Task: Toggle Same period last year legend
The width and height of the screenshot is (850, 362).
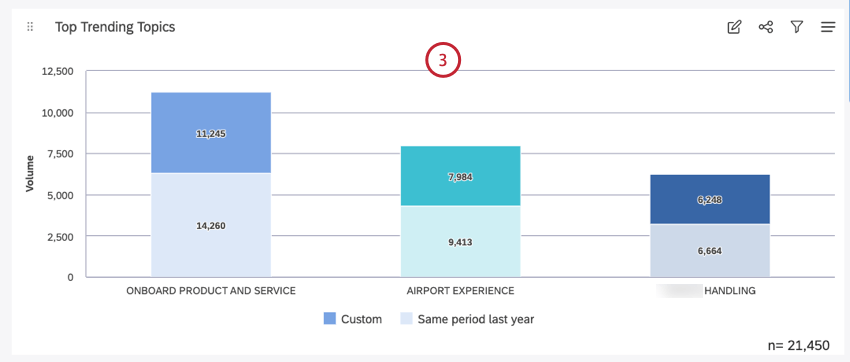Action: (x=467, y=319)
